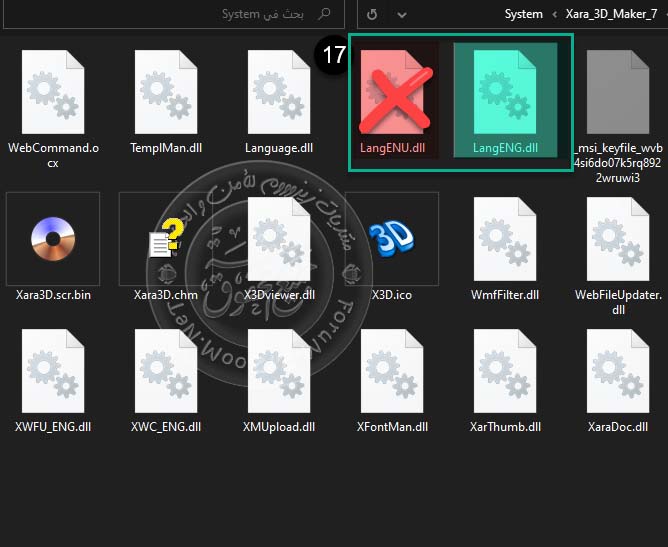Image resolution: width=668 pixels, height=547 pixels.
Task: Click the file name WmfFilter.dll
Action: pos(505,295)
